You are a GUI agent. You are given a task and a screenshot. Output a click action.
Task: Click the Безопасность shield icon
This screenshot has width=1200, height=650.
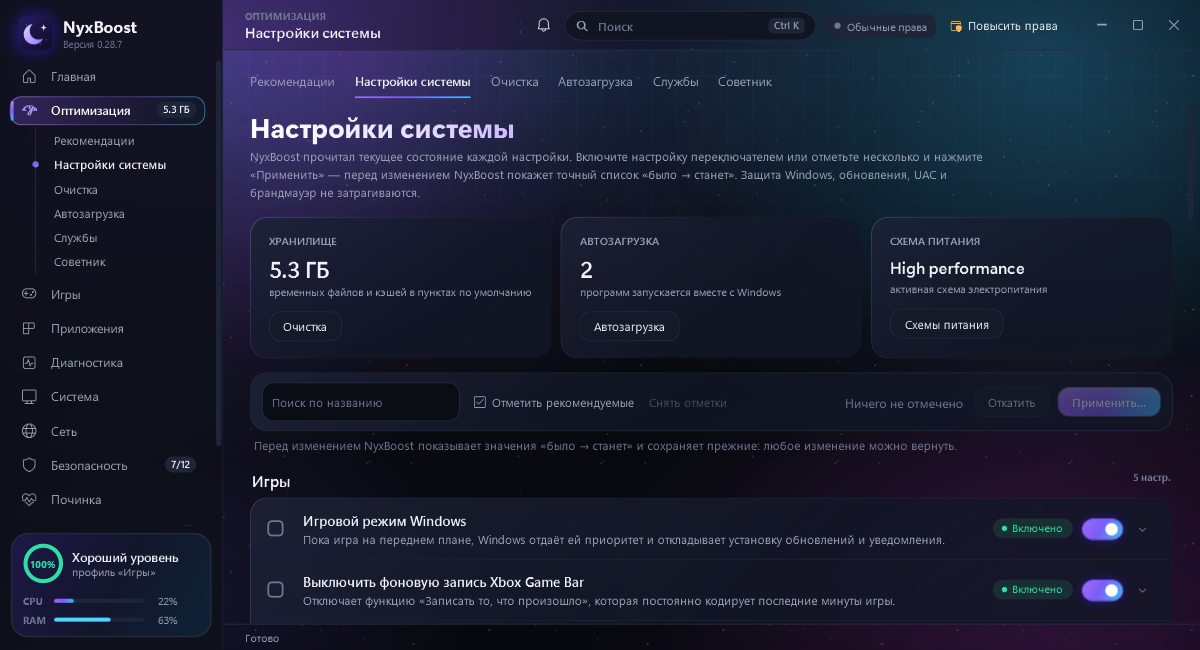tap(30, 466)
